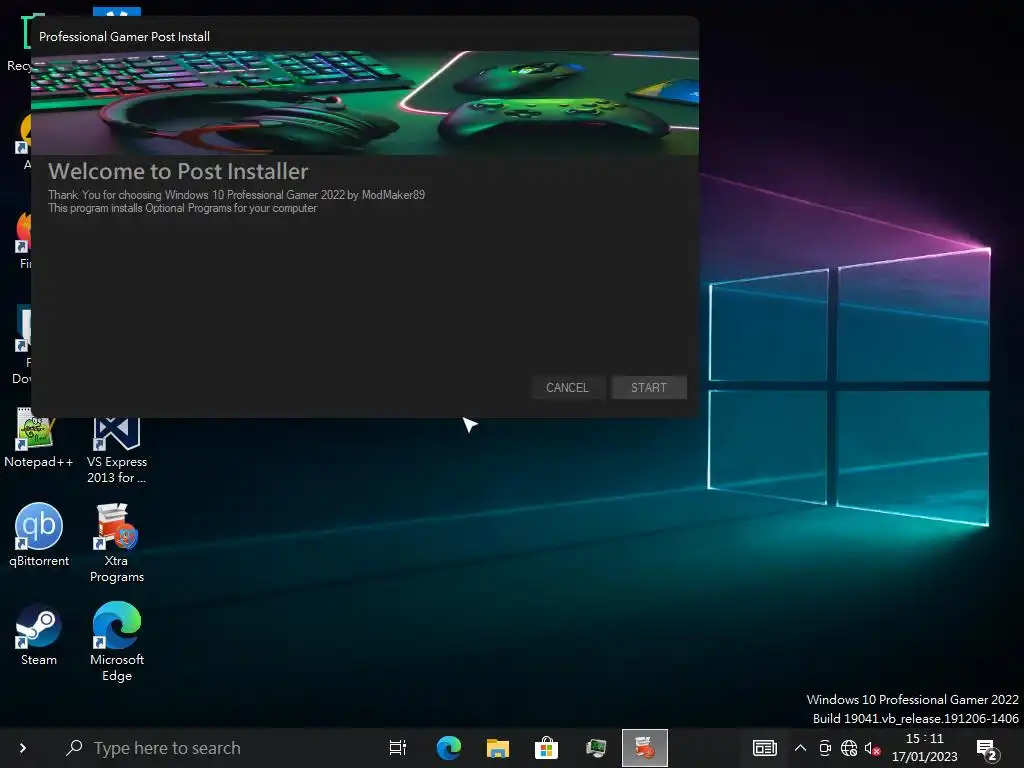
Task: Click the Welcome to Post Installer heading
Action: [x=178, y=171]
